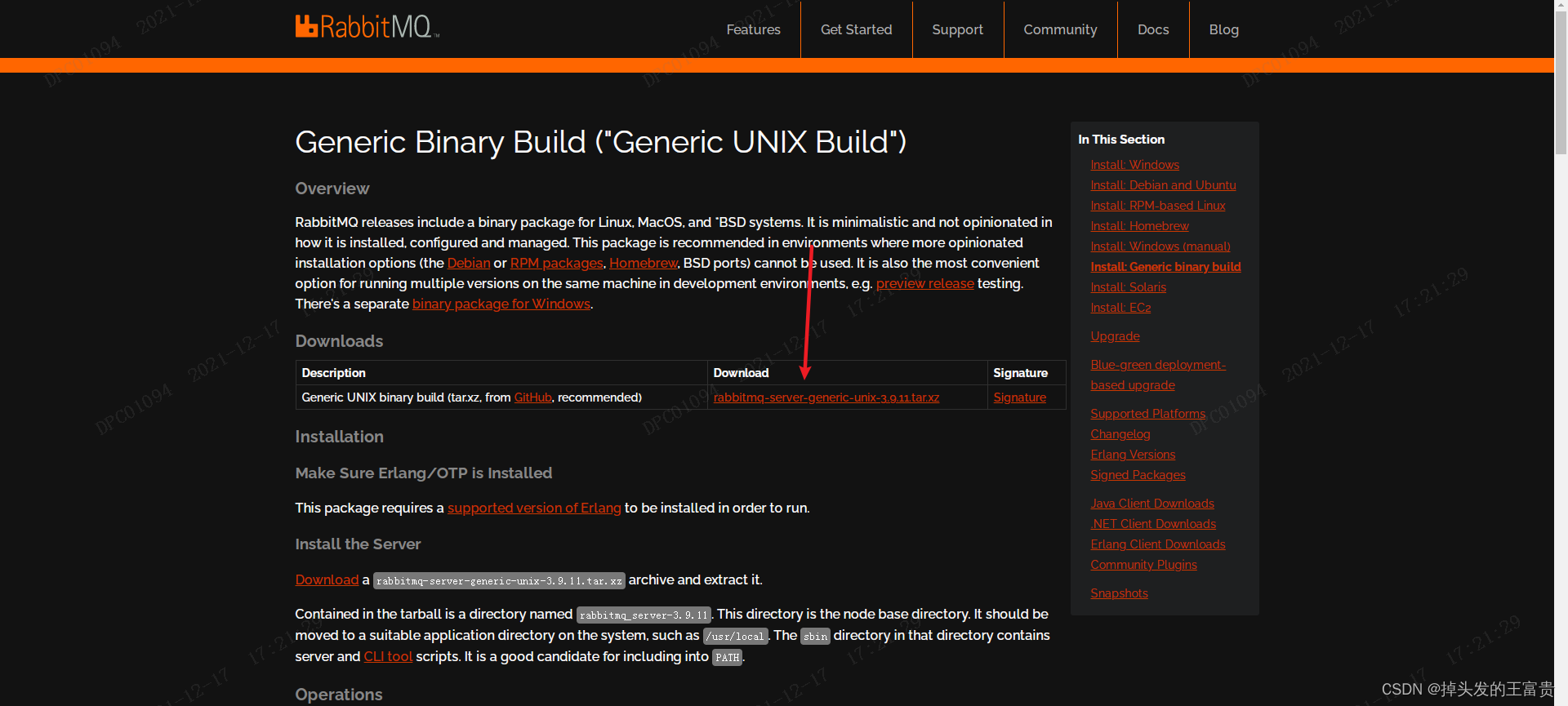
Task: Open Install: RPM-based Linux in the sidebar
Action: click(x=1157, y=206)
